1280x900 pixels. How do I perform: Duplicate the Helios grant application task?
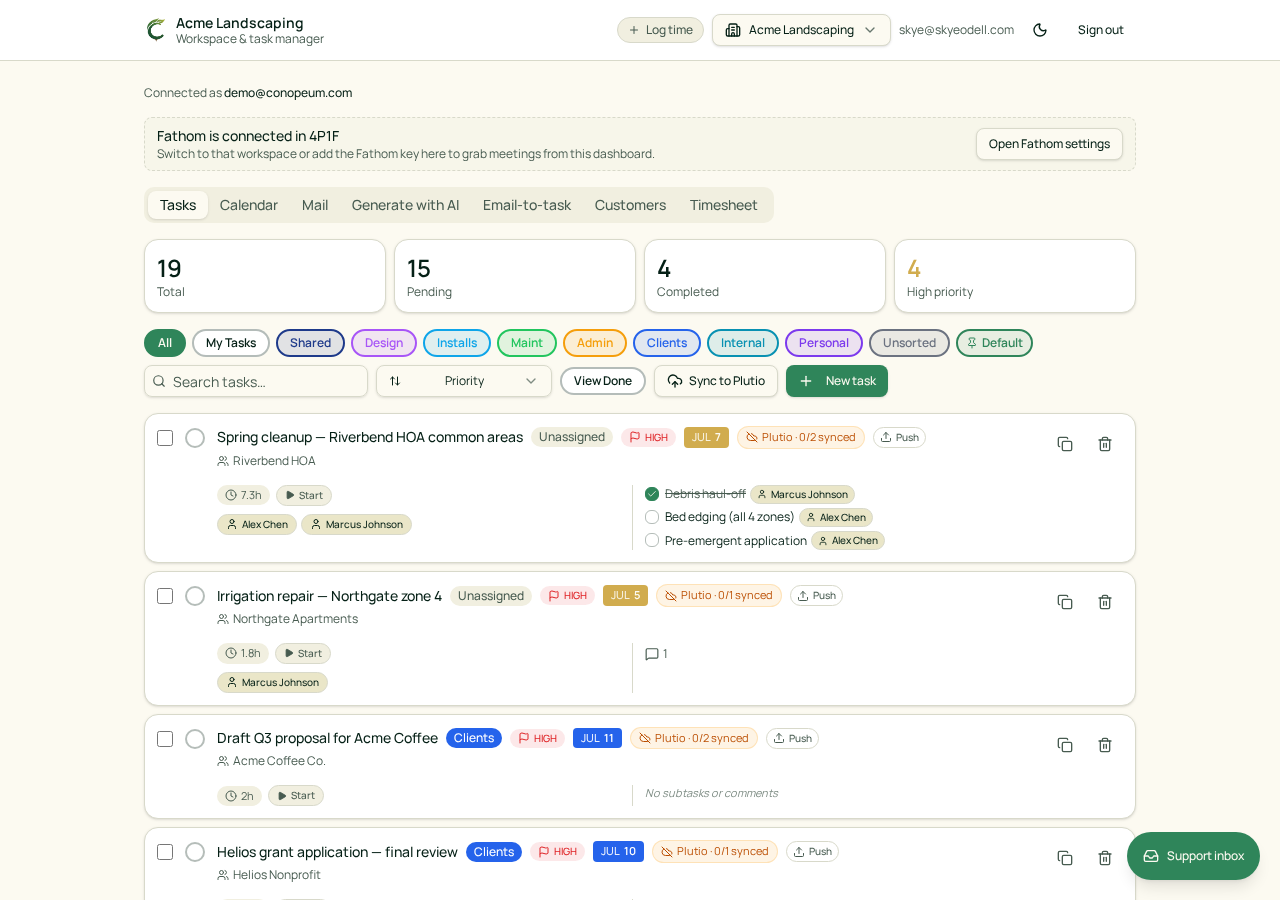click(x=1065, y=858)
